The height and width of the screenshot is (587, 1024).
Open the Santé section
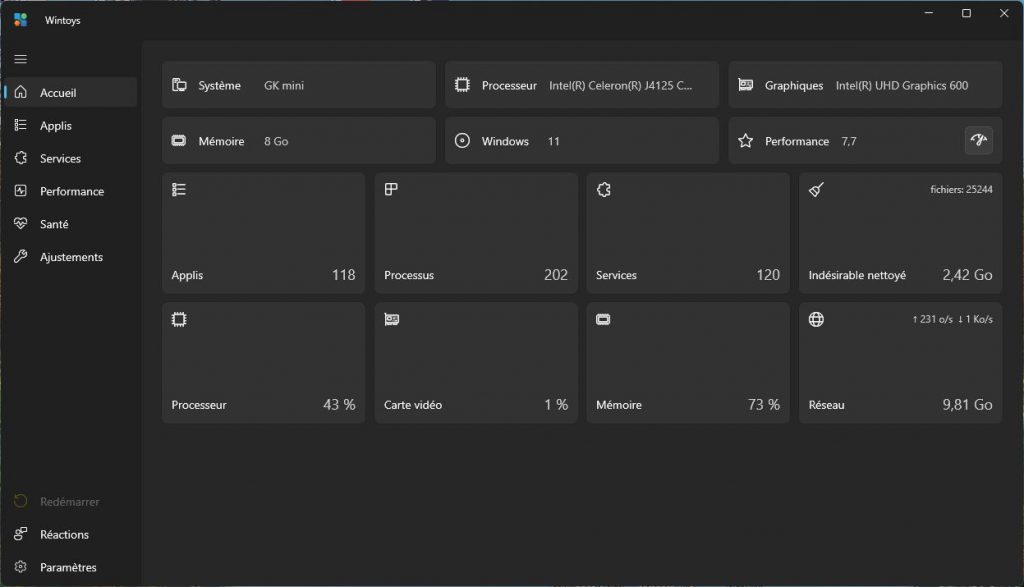point(71,224)
